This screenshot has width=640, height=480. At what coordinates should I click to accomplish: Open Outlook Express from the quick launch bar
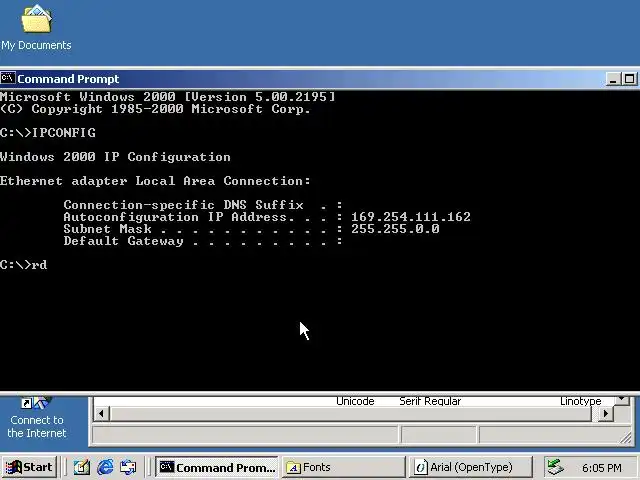click(128, 467)
